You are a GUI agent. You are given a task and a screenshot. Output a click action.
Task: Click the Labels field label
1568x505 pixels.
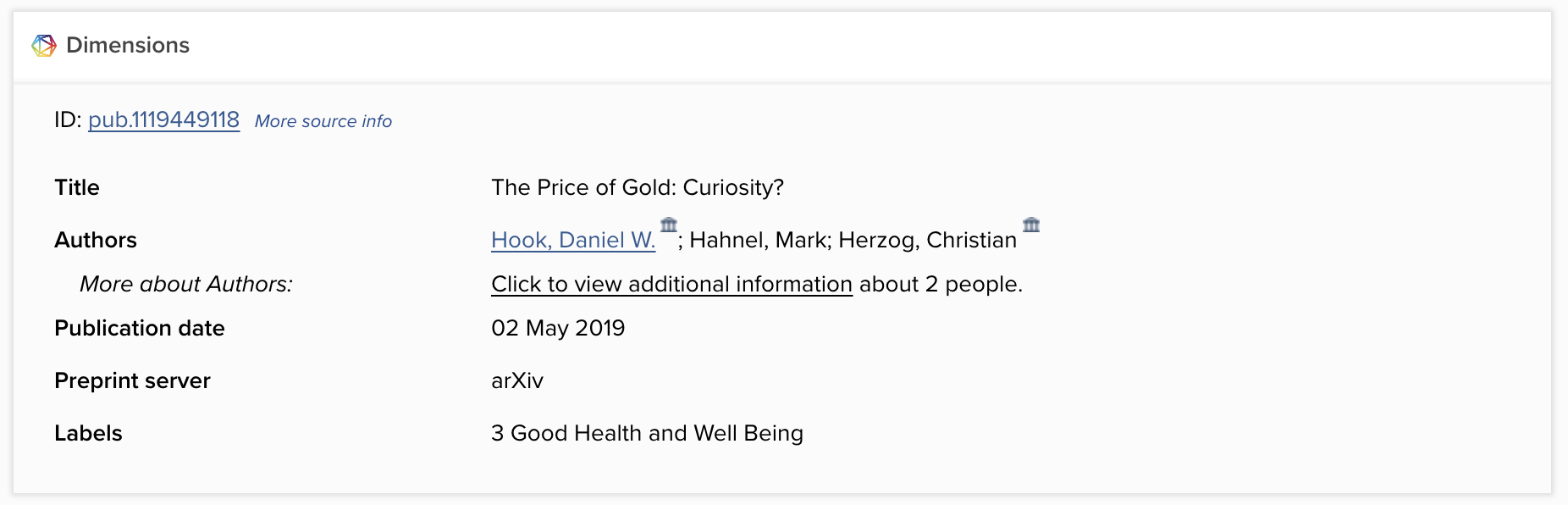pyautogui.click(x=88, y=433)
